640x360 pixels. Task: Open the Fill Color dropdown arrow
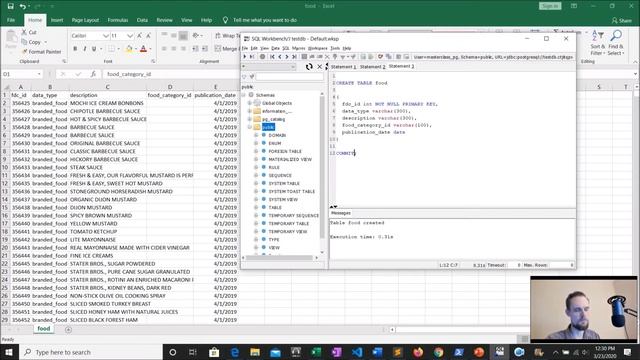pos(136,49)
